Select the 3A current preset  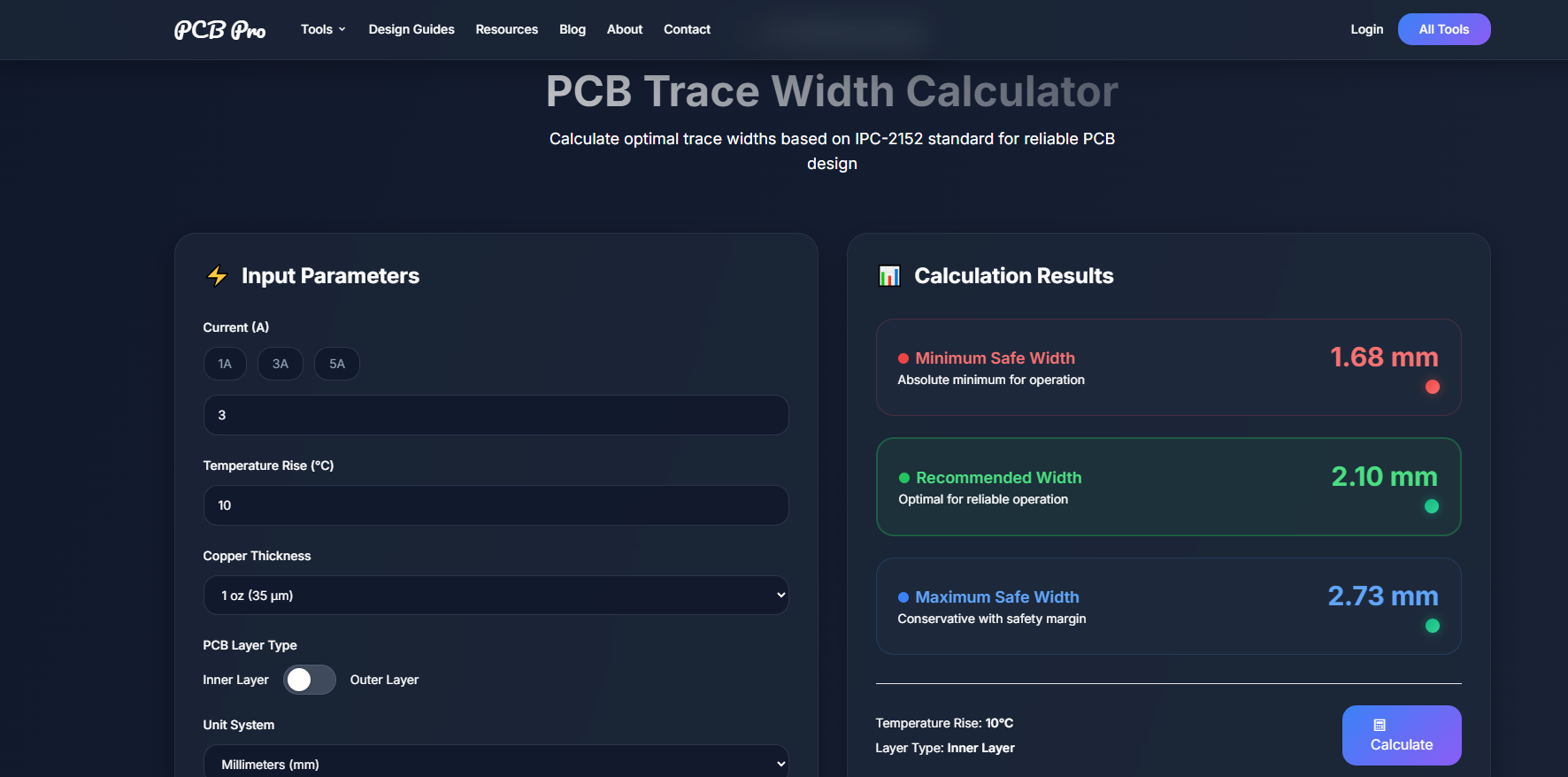tap(281, 364)
